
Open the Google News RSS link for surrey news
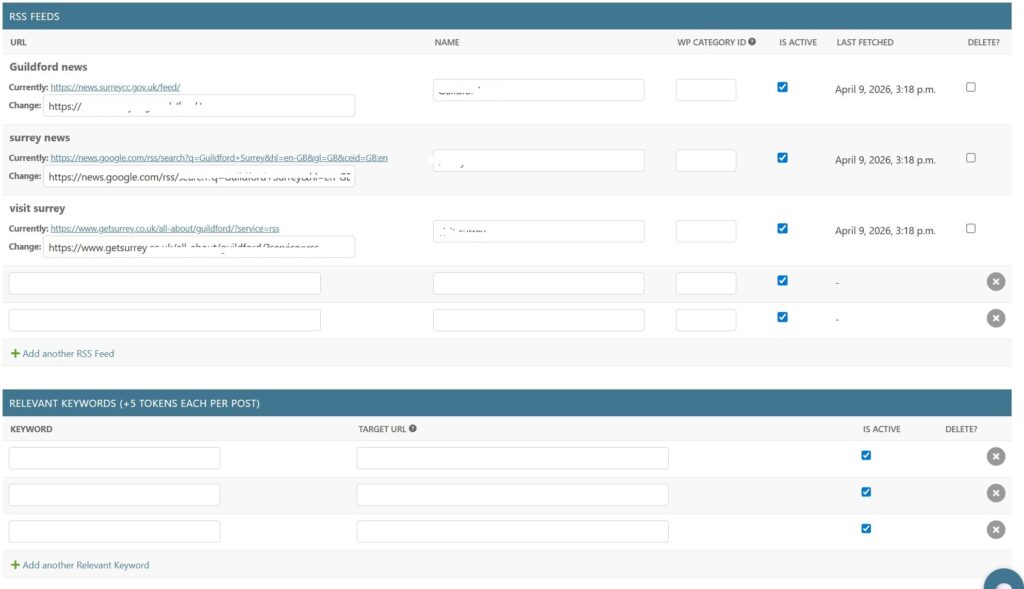point(222,159)
